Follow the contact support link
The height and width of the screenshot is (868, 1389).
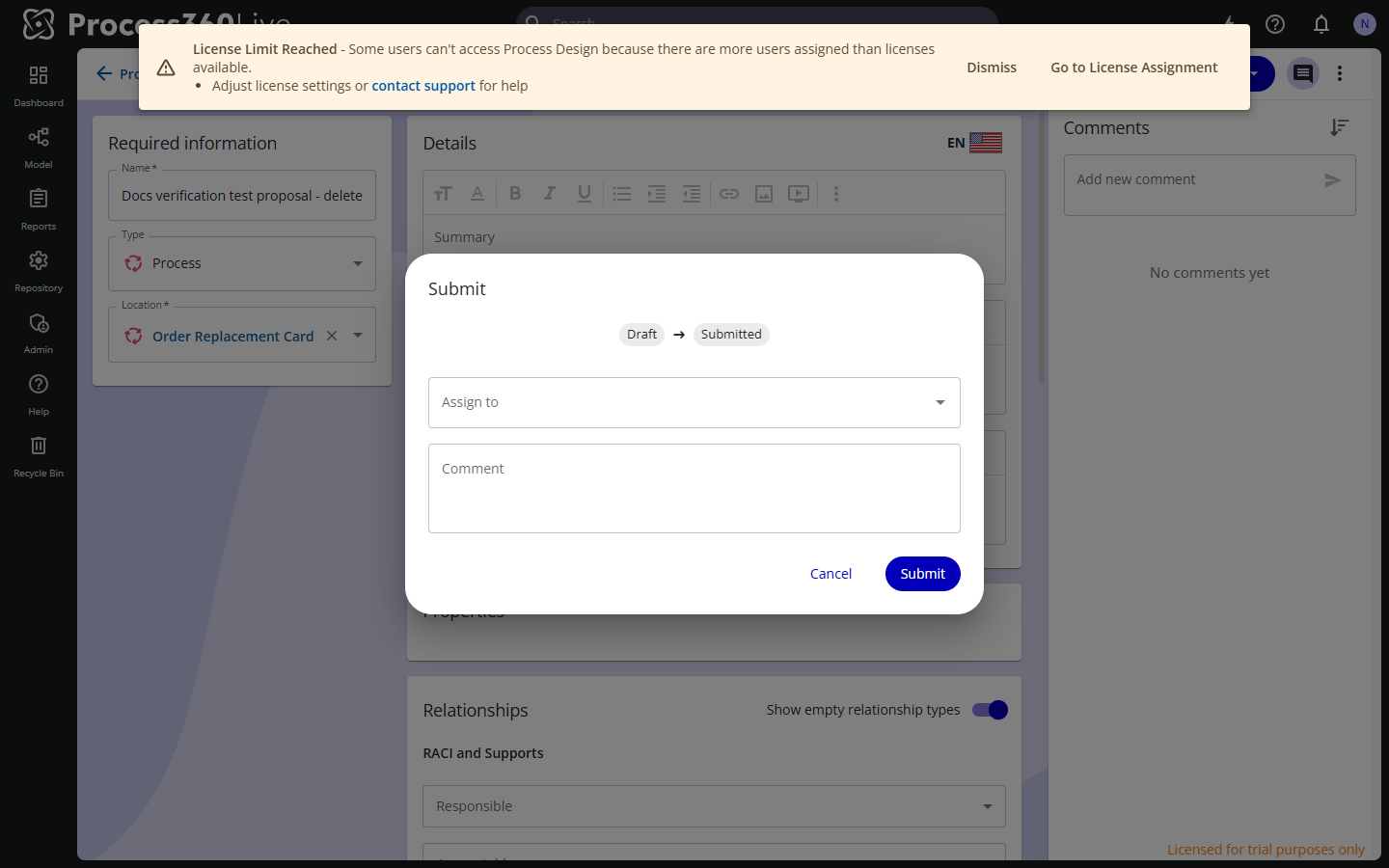coord(423,86)
